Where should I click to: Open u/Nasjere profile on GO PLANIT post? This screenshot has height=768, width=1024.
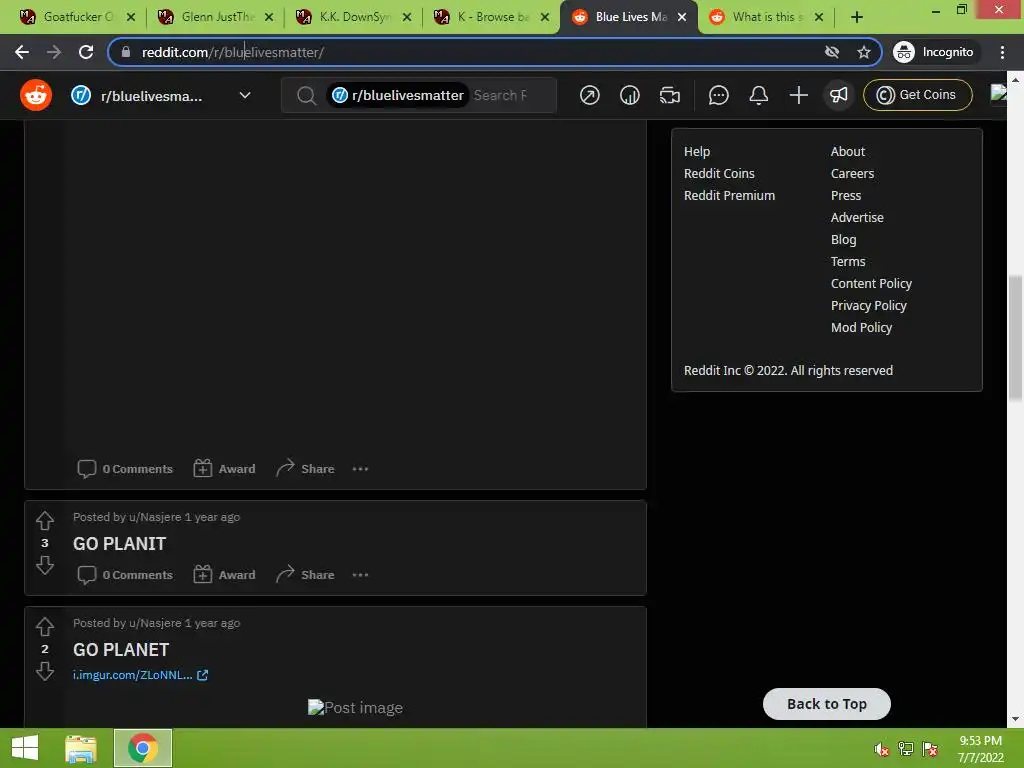point(155,517)
